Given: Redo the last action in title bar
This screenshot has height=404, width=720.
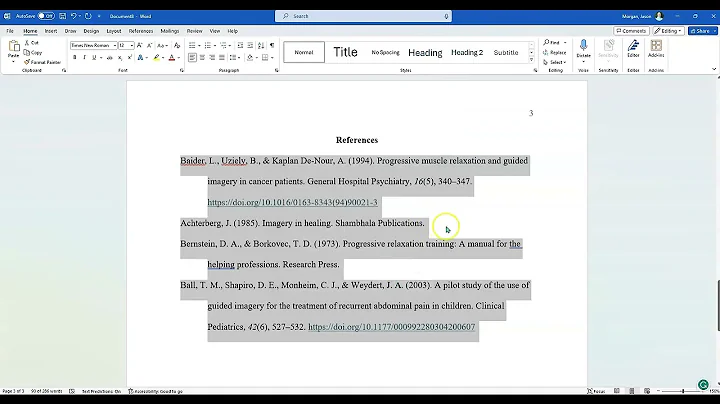Looking at the screenshot, I should tap(88, 16).
